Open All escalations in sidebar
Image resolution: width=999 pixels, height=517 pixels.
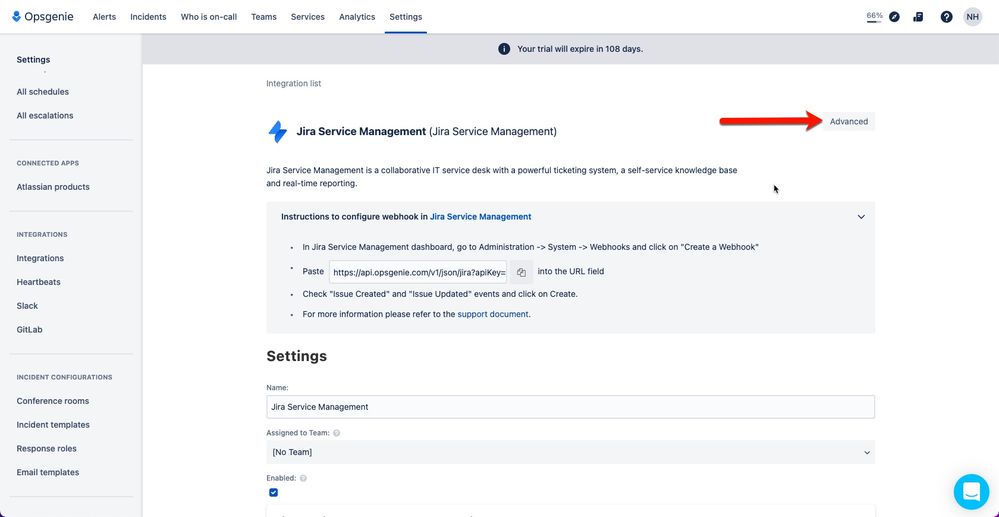[x=45, y=115]
